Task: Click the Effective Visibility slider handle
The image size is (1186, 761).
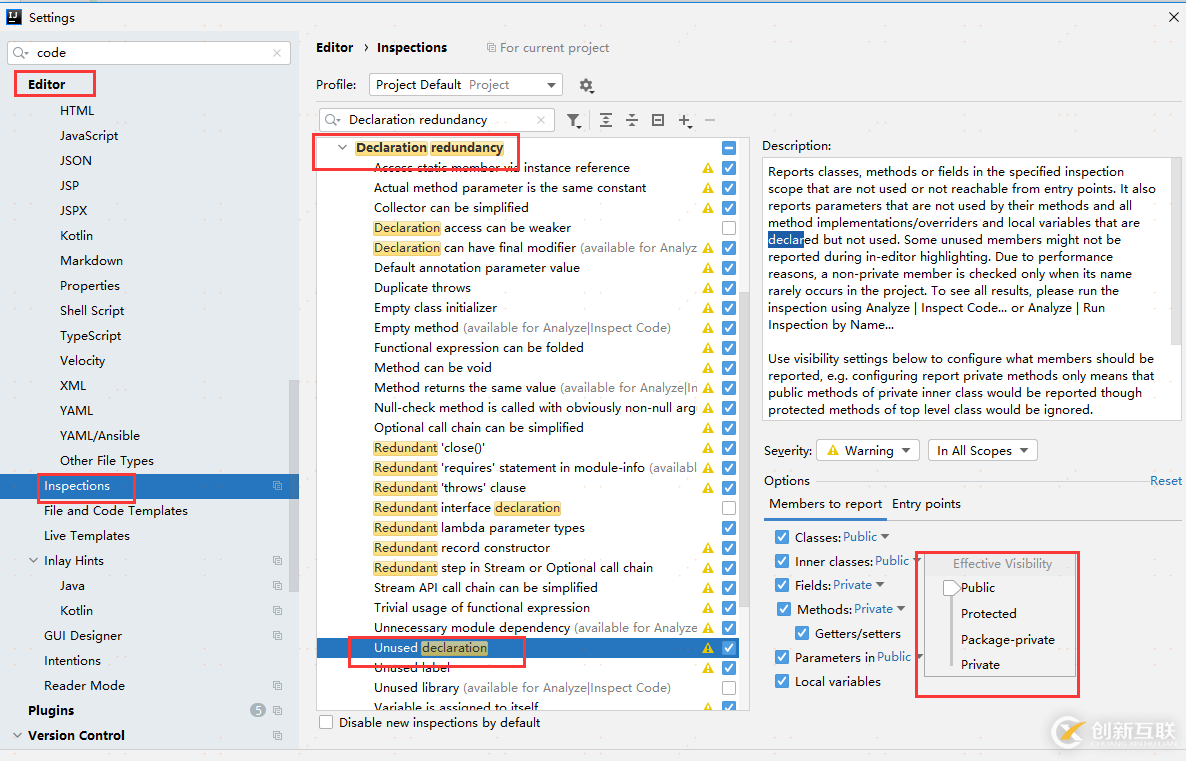Action: pos(951,588)
